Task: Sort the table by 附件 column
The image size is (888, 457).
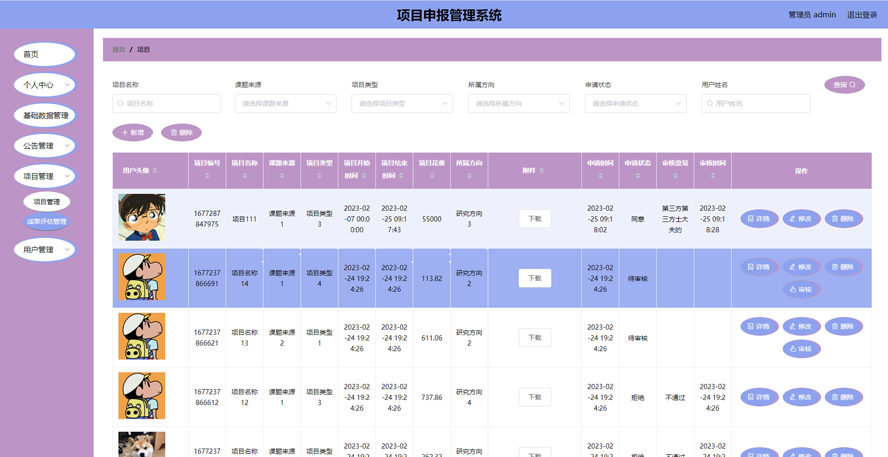Action: [x=535, y=170]
